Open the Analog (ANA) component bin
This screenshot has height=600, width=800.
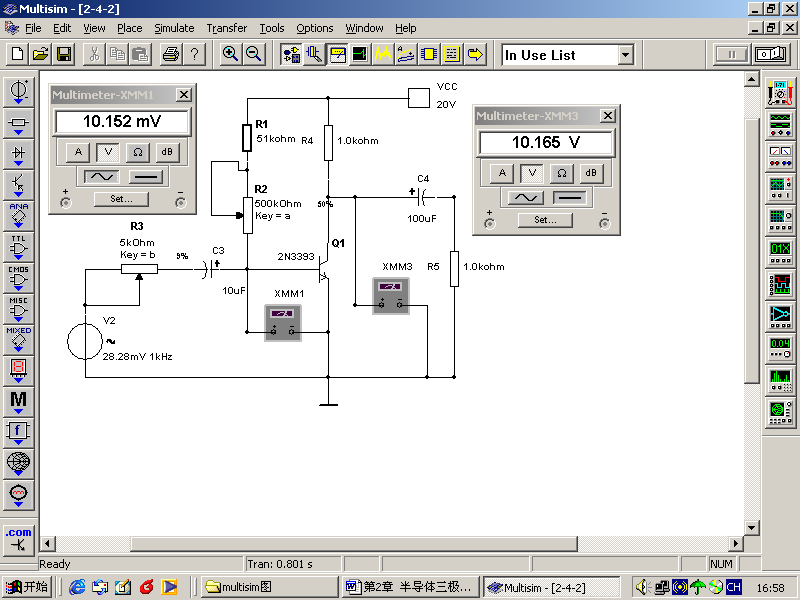[x=19, y=217]
